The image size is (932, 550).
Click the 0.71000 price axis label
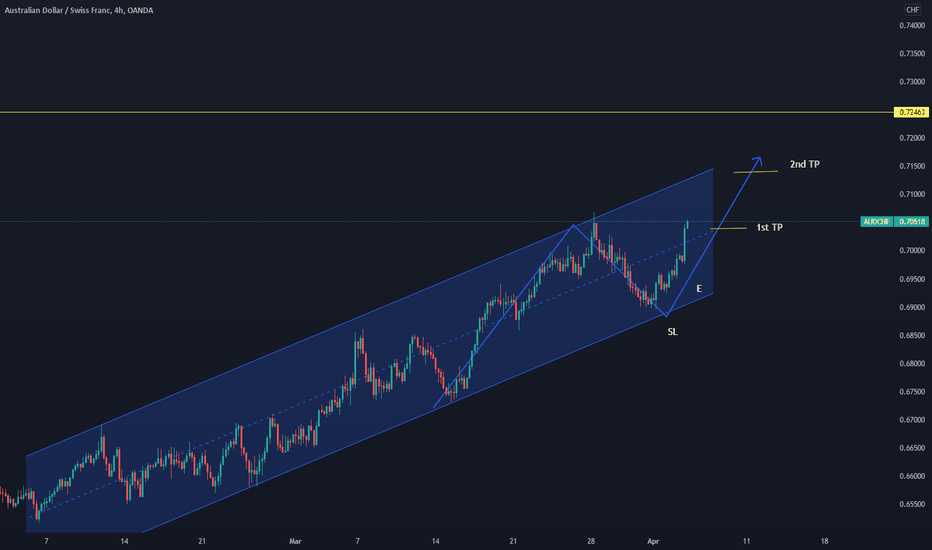pos(912,194)
